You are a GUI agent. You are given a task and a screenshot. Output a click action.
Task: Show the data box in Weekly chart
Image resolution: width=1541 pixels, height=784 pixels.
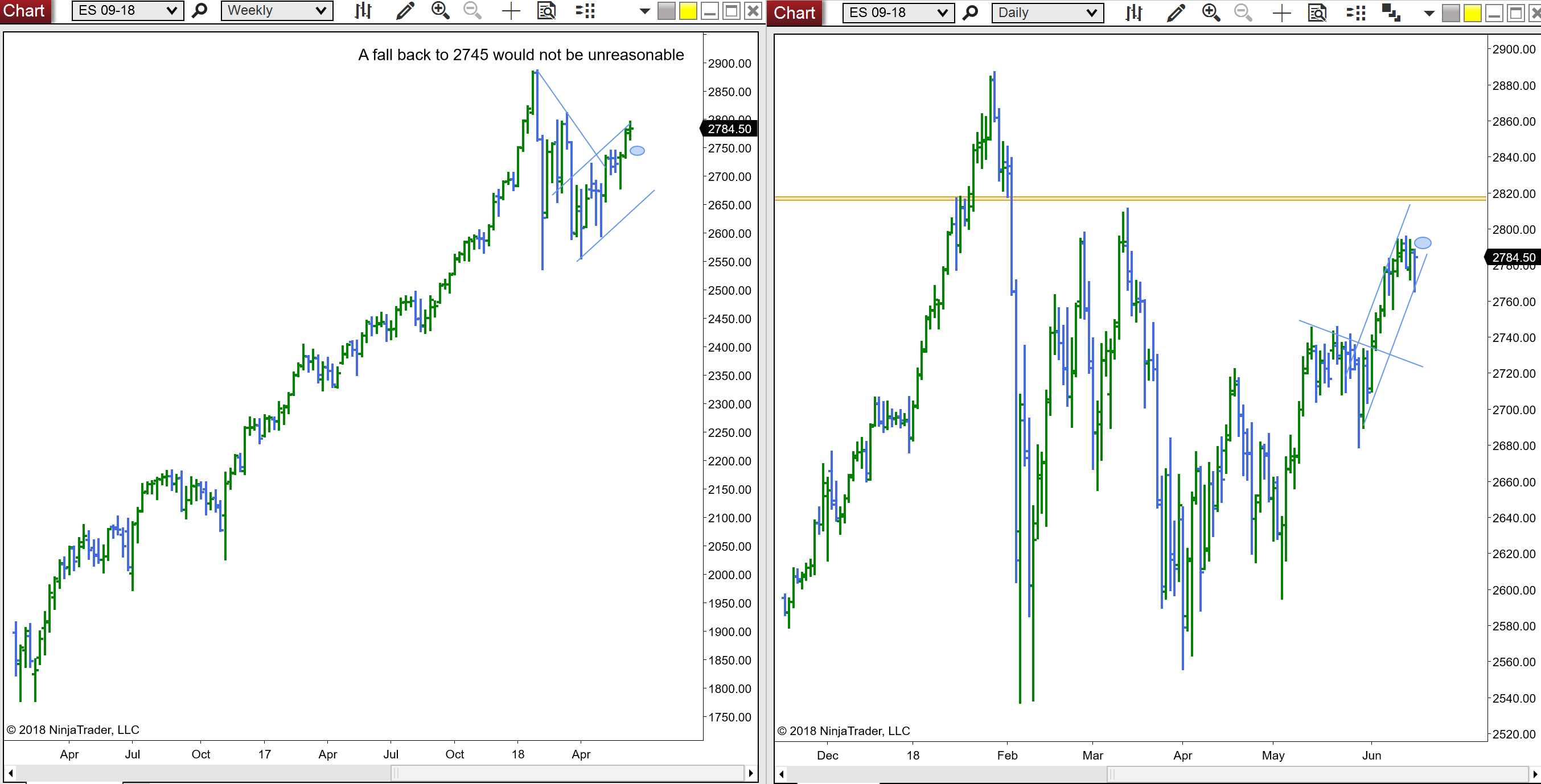tap(546, 11)
